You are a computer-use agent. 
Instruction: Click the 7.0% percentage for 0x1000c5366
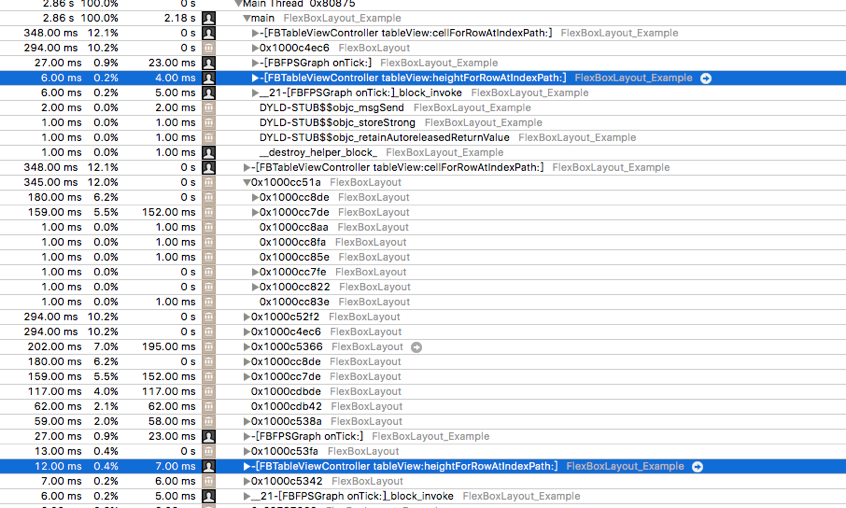tap(106, 347)
